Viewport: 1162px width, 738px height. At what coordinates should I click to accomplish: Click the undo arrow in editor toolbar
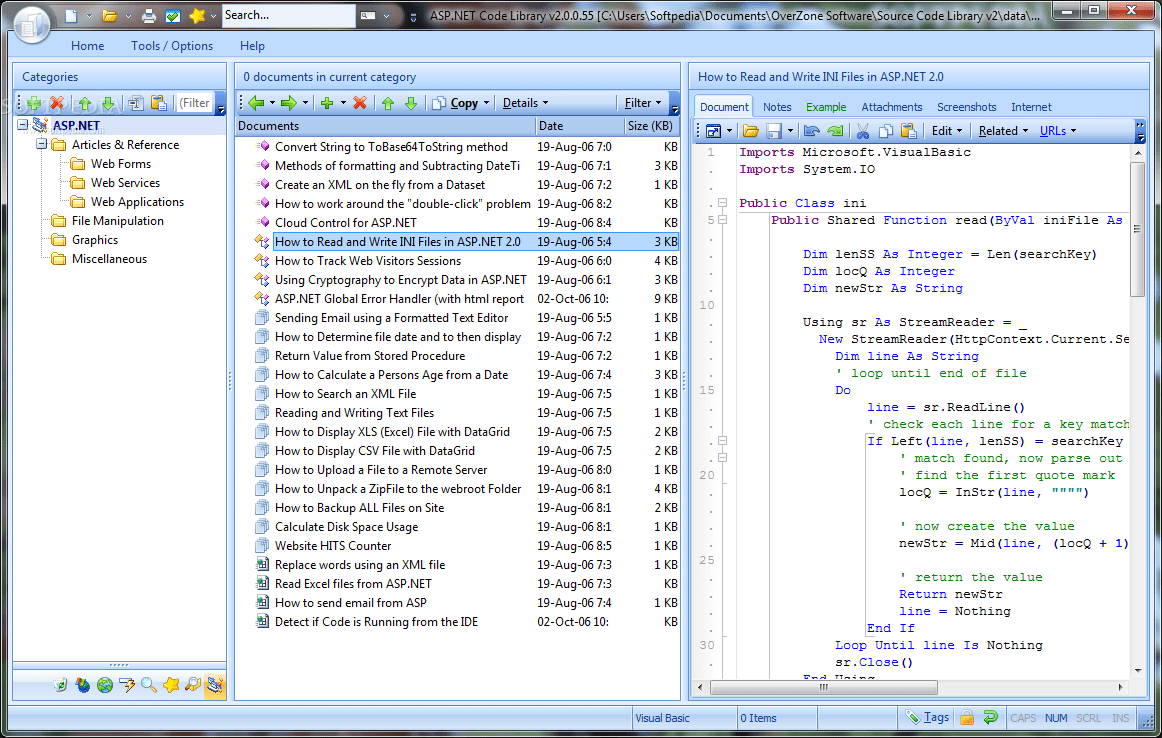811,131
